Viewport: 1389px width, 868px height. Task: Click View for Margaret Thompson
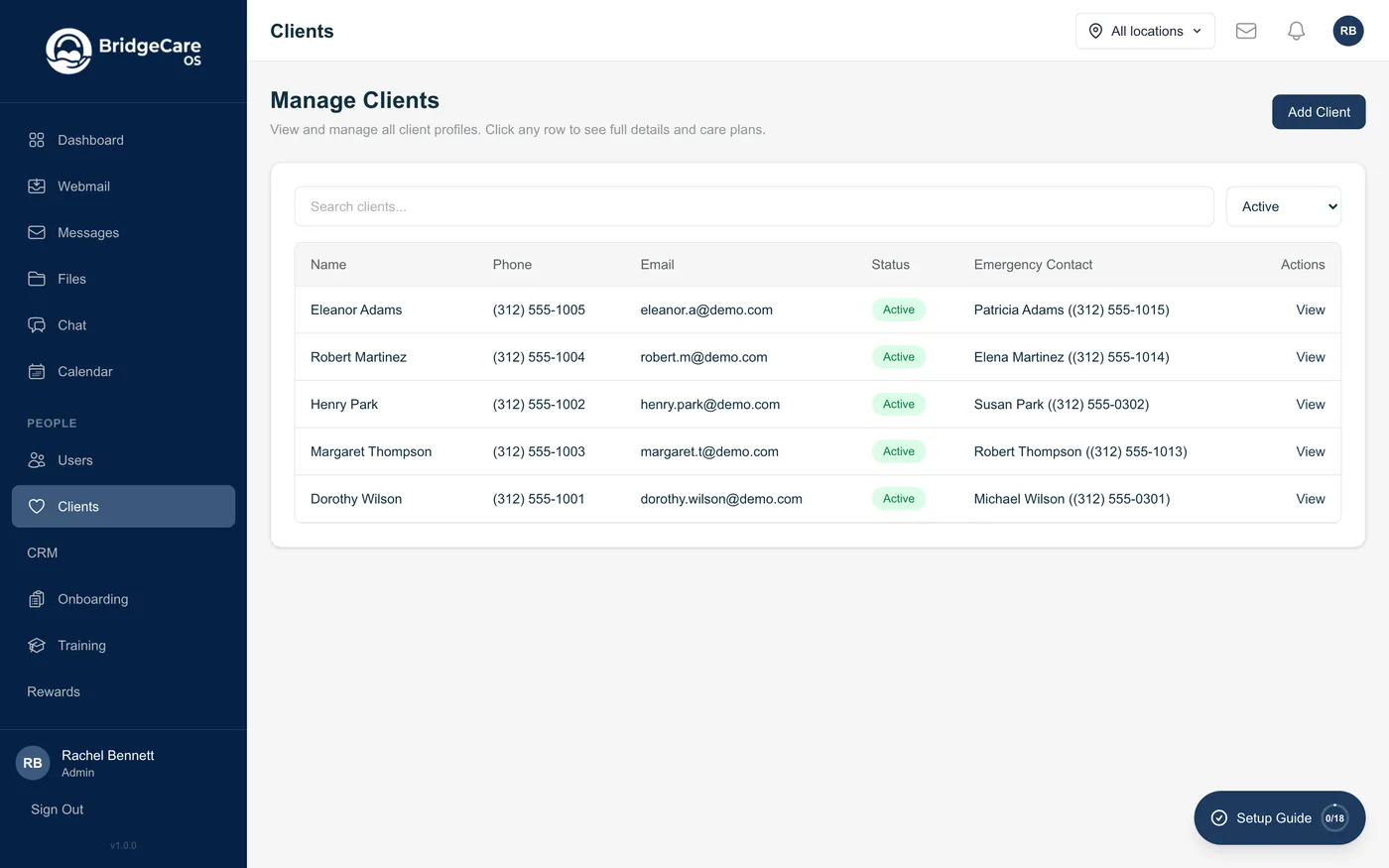[1311, 451]
